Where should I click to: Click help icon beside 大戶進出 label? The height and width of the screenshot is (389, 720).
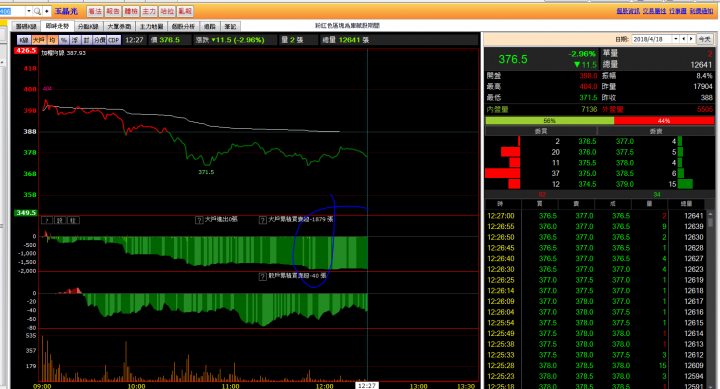(199, 220)
